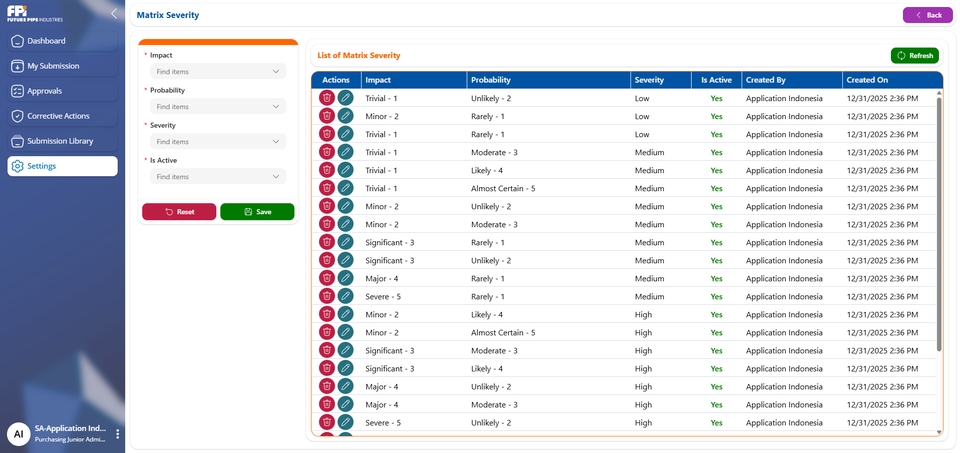
Task: Click the table's vertical scrollbar
Action: (939, 222)
